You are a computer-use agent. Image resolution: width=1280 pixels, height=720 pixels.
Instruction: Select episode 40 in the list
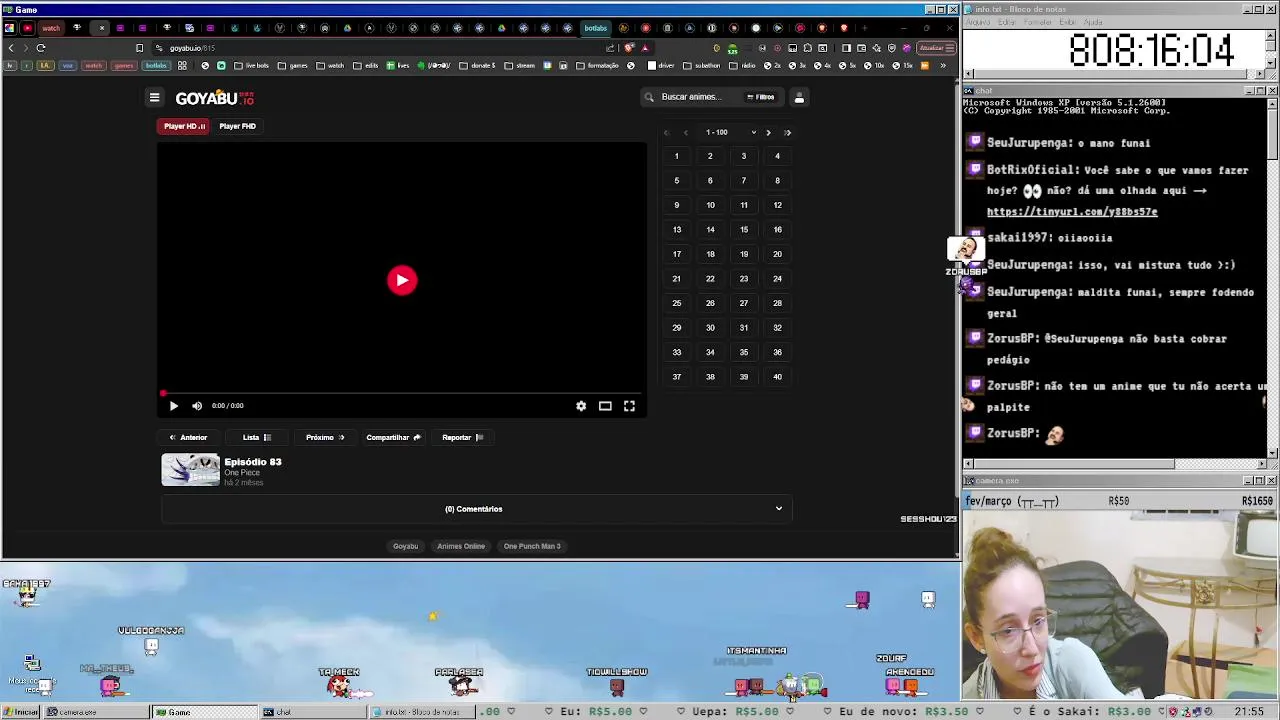click(777, 377)
